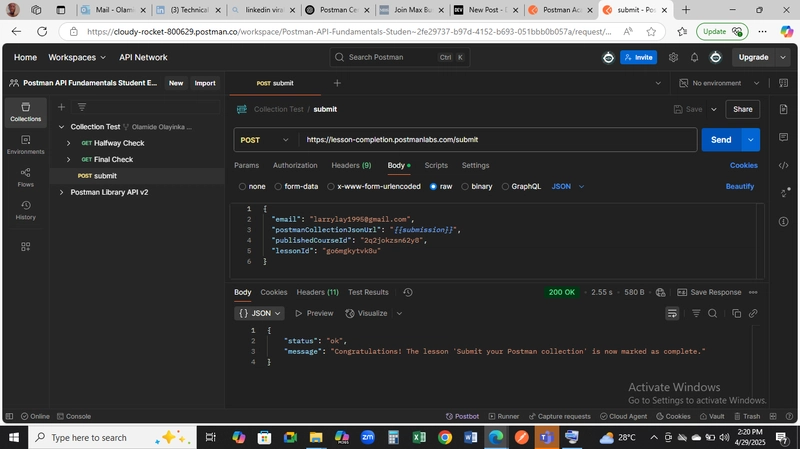Click the request URL input field
Screen dimensions: 800x449
click(497, 140)
